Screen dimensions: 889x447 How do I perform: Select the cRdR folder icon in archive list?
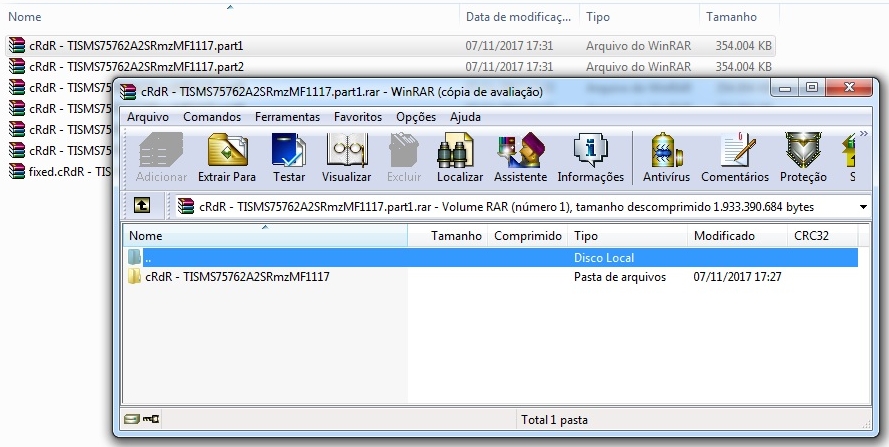coord(135,277)
